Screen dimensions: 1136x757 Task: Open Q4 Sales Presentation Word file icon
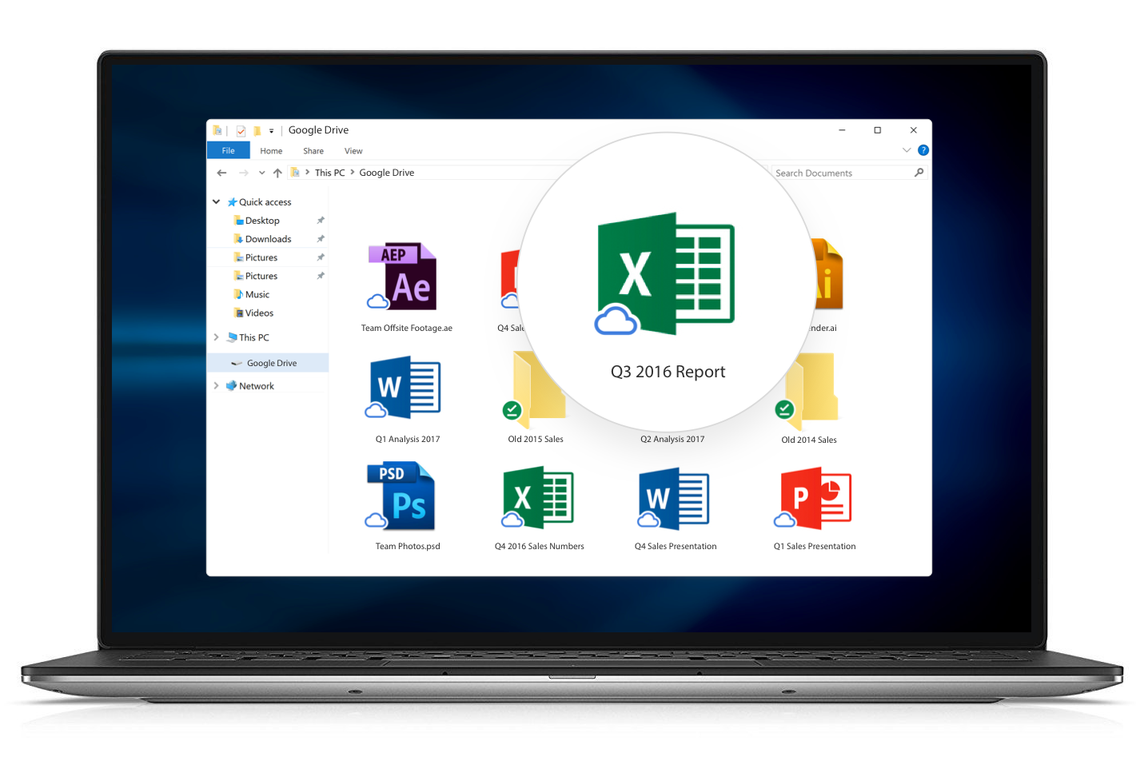point(674,498)
